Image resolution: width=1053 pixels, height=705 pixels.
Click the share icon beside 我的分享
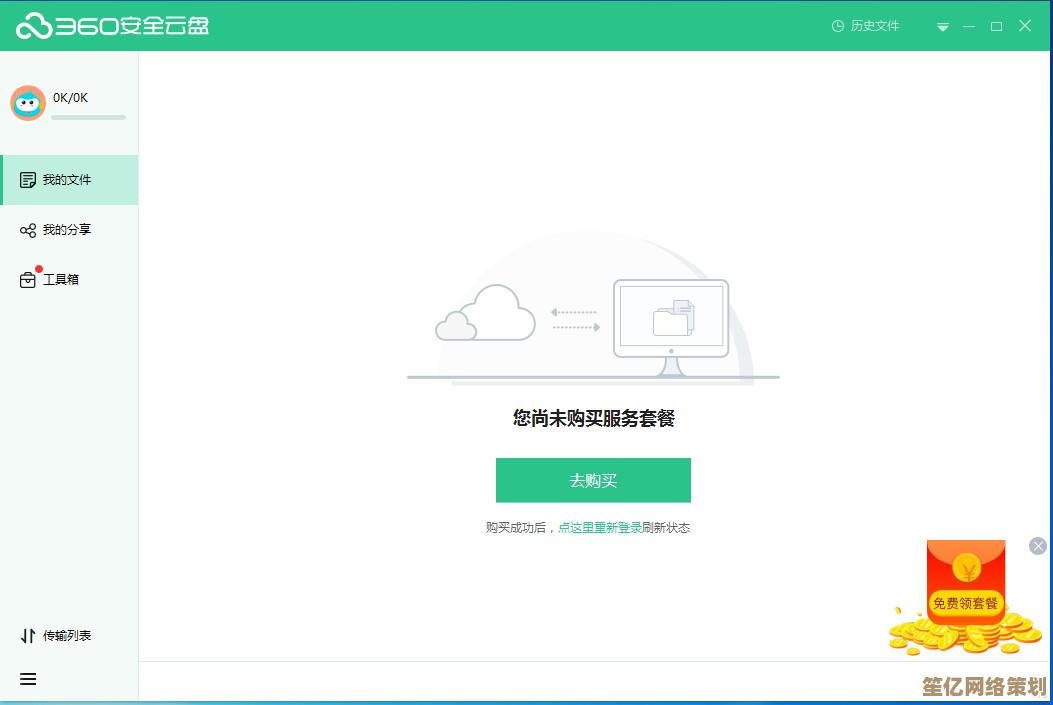coord(28,231)
